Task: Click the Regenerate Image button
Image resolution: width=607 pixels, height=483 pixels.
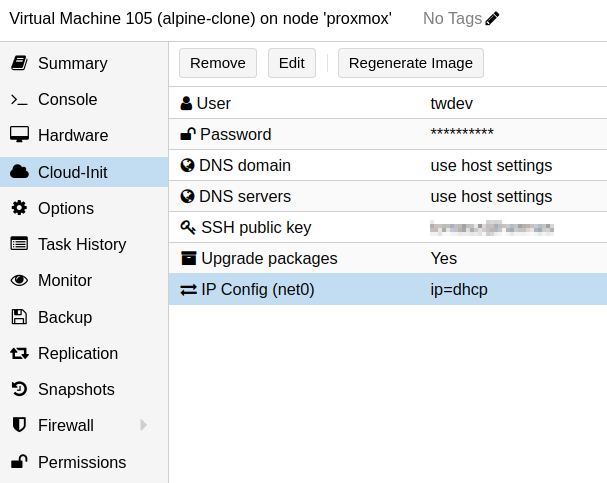Action: [410, 63]
